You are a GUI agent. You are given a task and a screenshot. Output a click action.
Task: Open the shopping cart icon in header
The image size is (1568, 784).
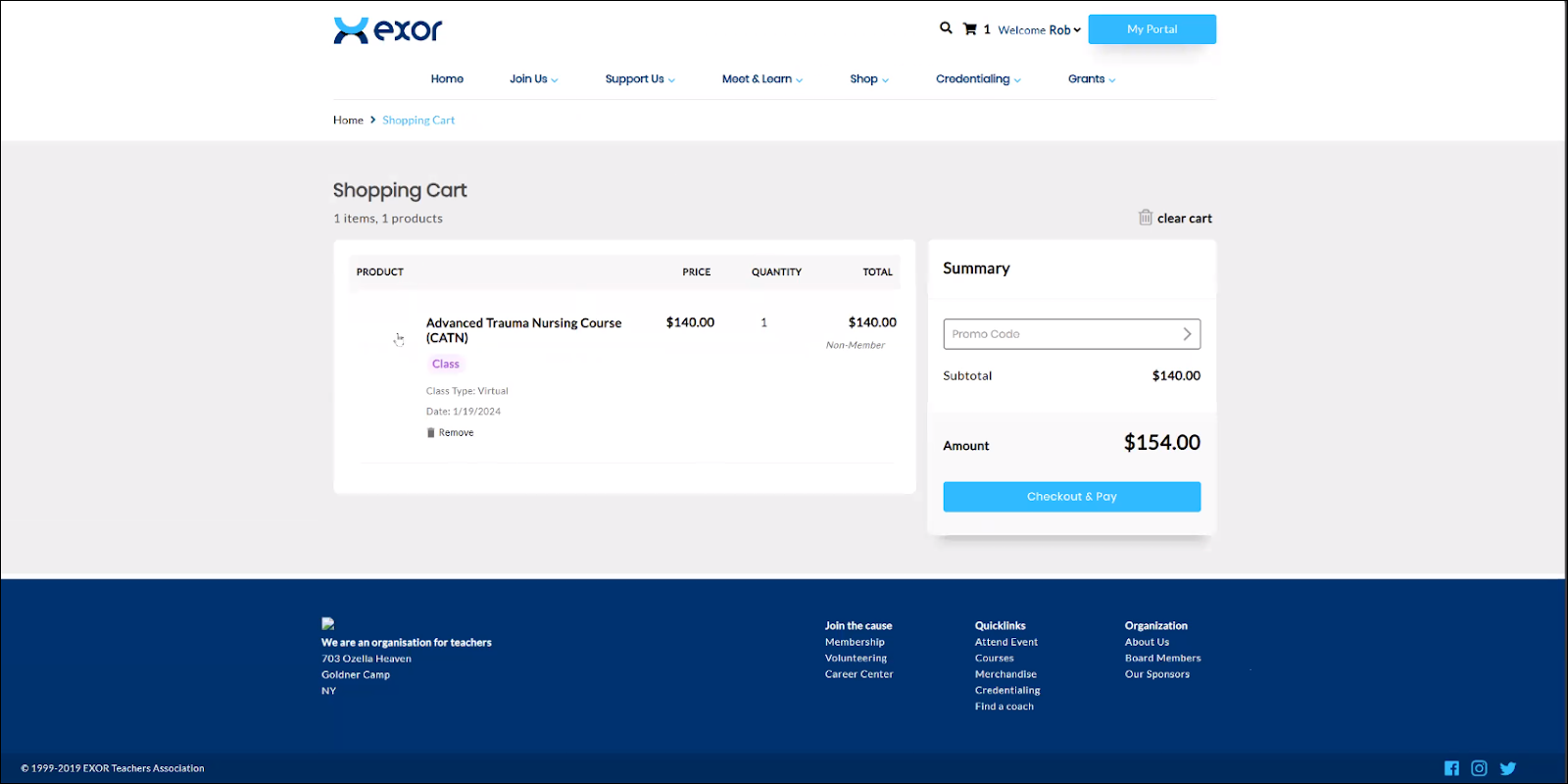coord(970,29)
